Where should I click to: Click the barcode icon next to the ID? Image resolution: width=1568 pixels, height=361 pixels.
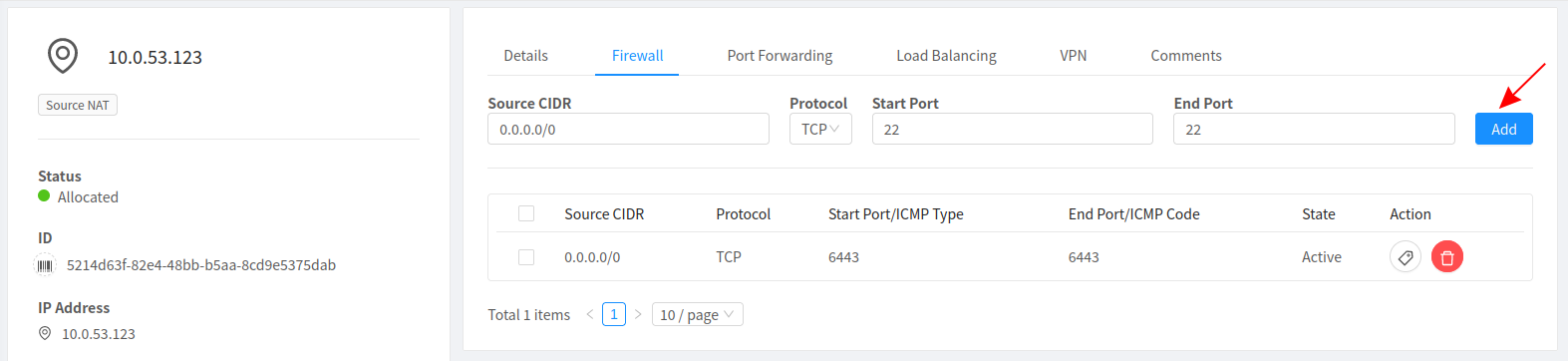46,265
